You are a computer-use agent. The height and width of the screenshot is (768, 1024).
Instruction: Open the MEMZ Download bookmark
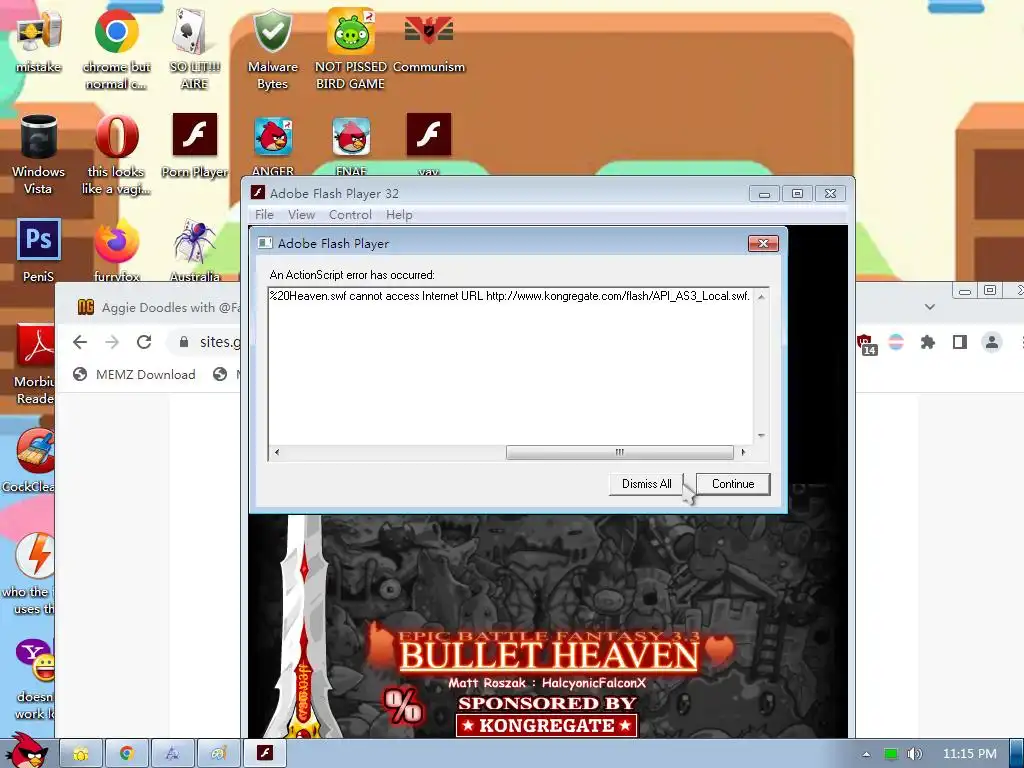click(135, 374)
